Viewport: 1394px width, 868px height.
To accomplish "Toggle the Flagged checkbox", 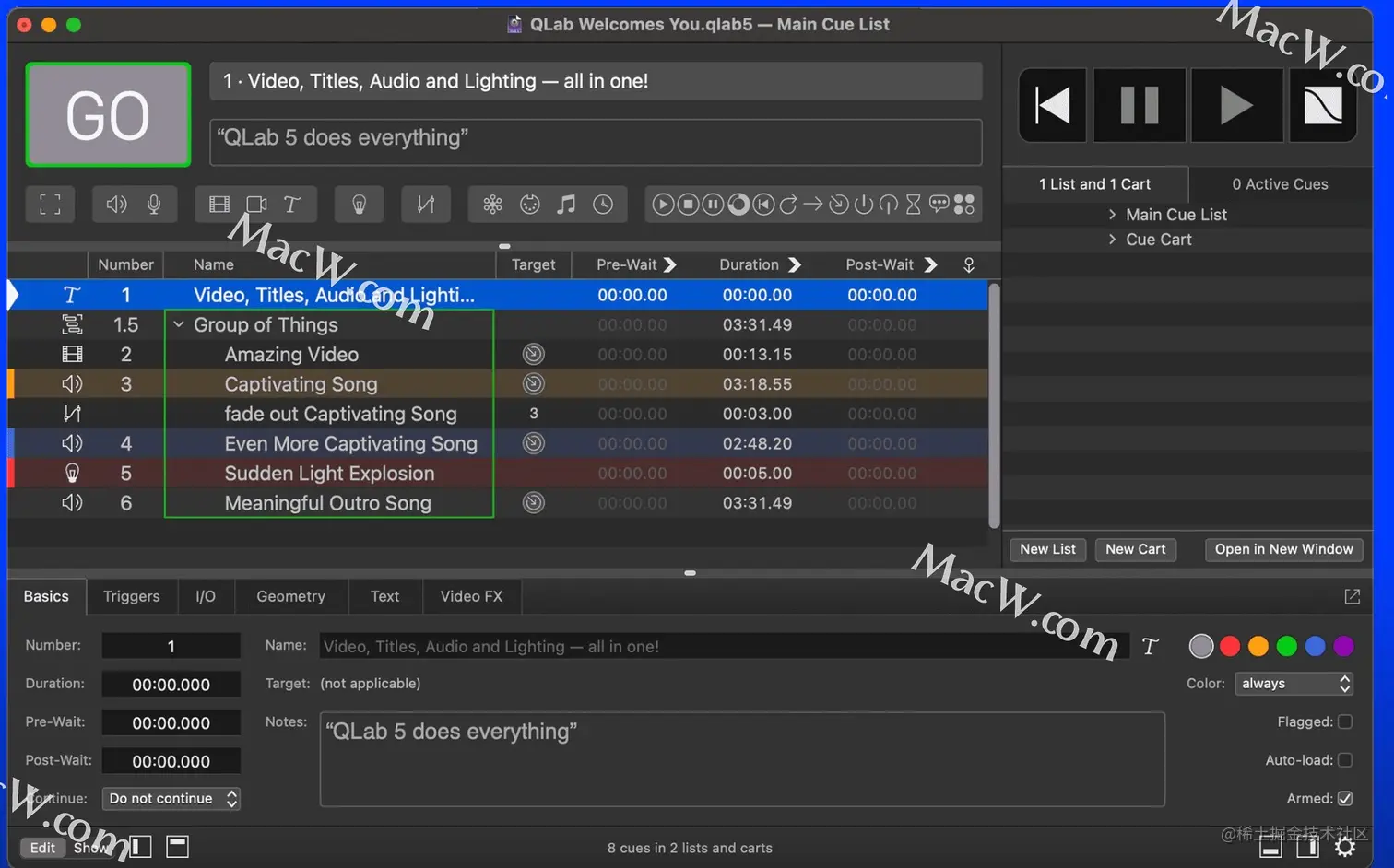I will [x=1345, y=721].
